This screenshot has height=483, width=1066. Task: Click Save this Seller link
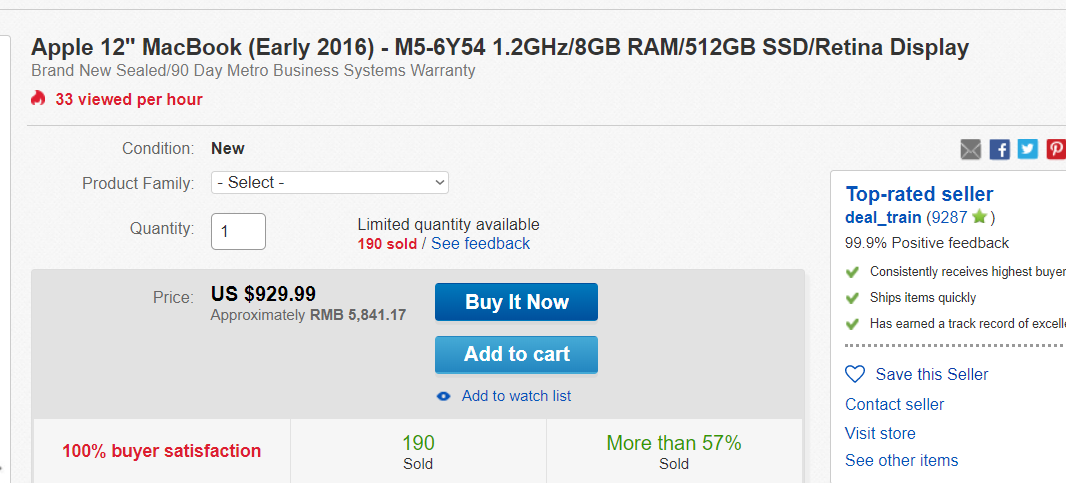[x=932, y=375]
